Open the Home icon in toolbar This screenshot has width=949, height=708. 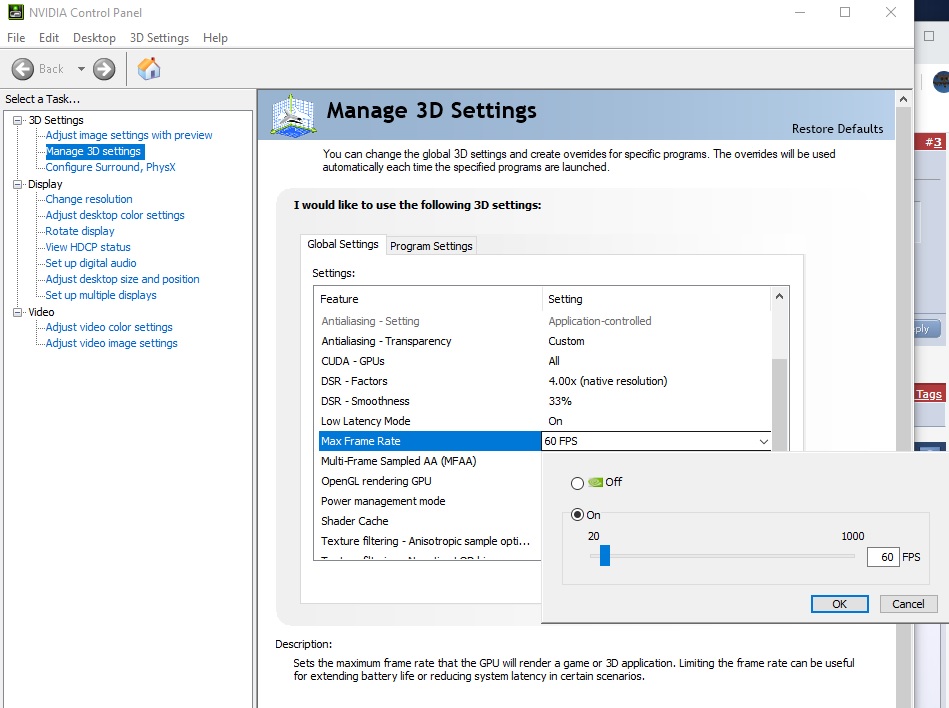tap(149, 69)
